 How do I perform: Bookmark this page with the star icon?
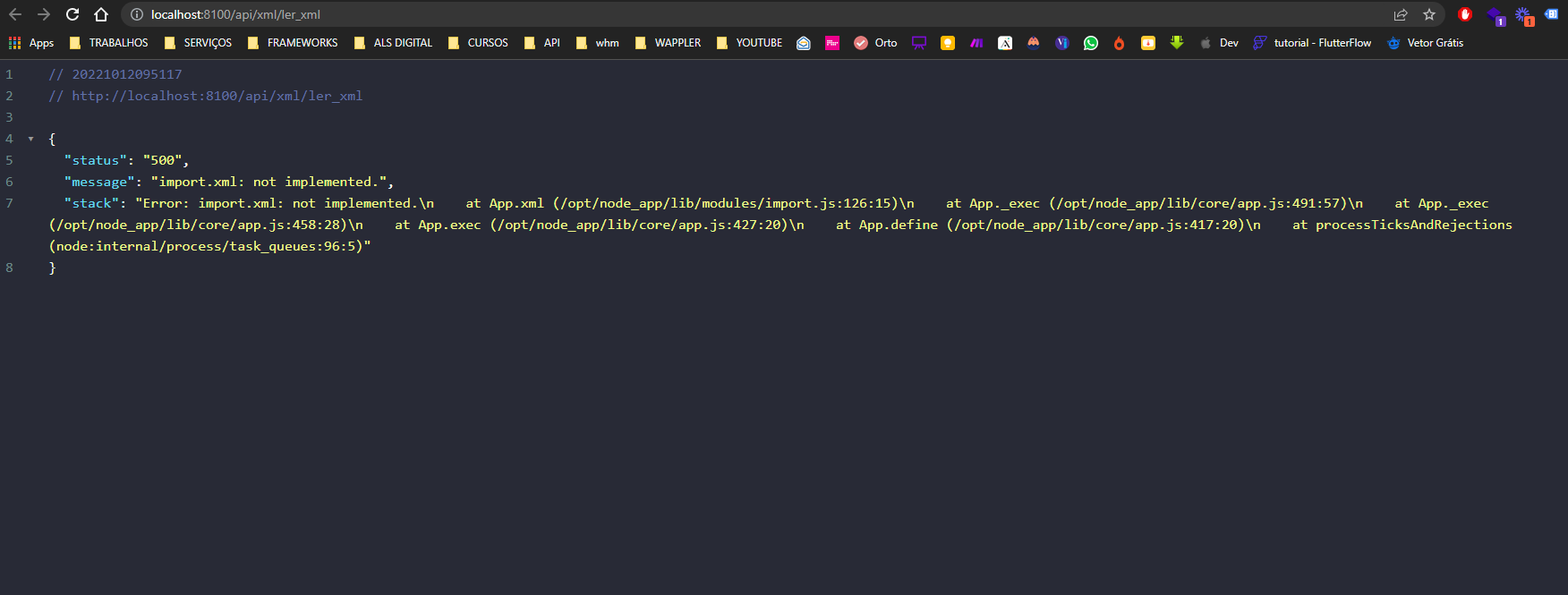tap(1429, 14)
